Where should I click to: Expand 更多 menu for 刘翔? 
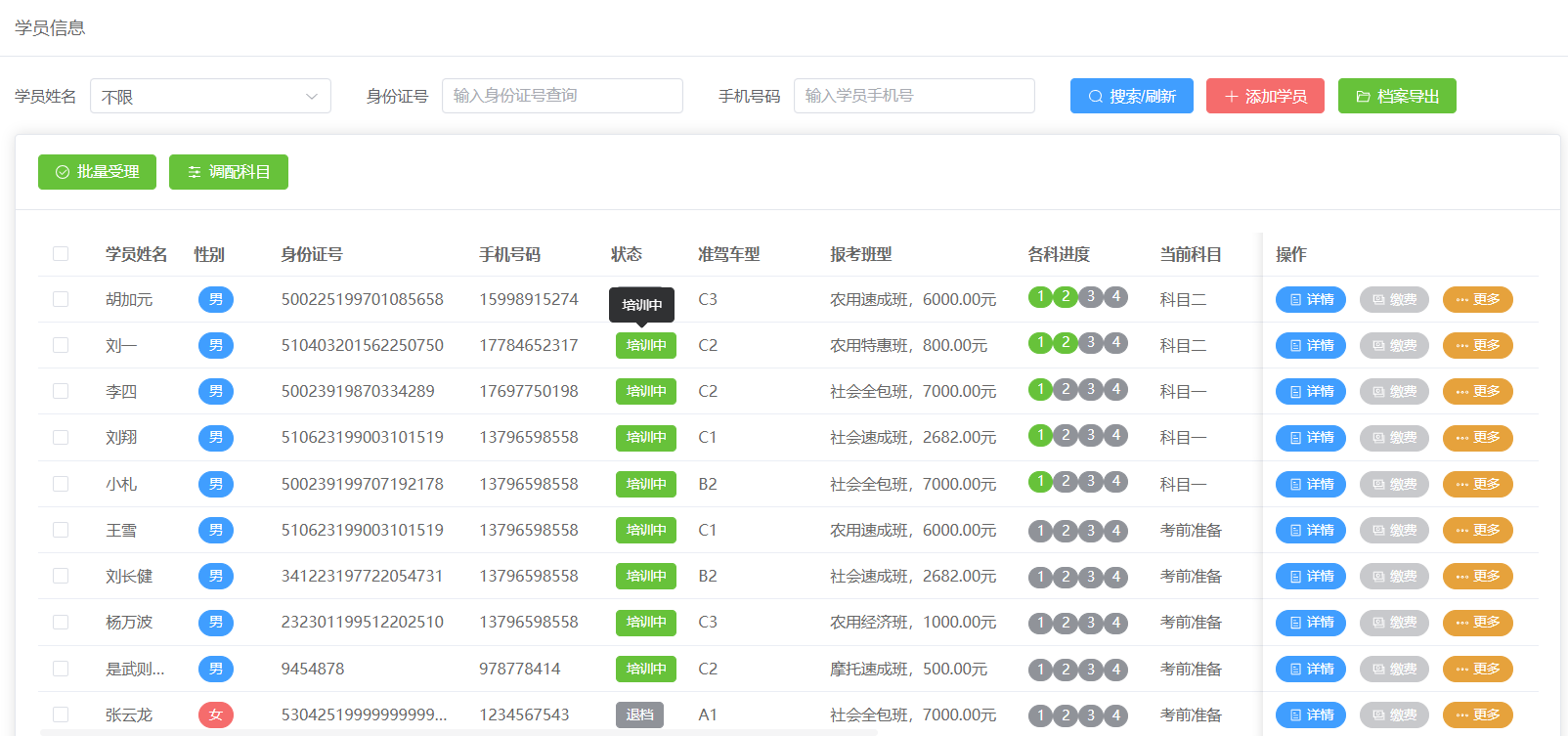tap(1478, 437)
